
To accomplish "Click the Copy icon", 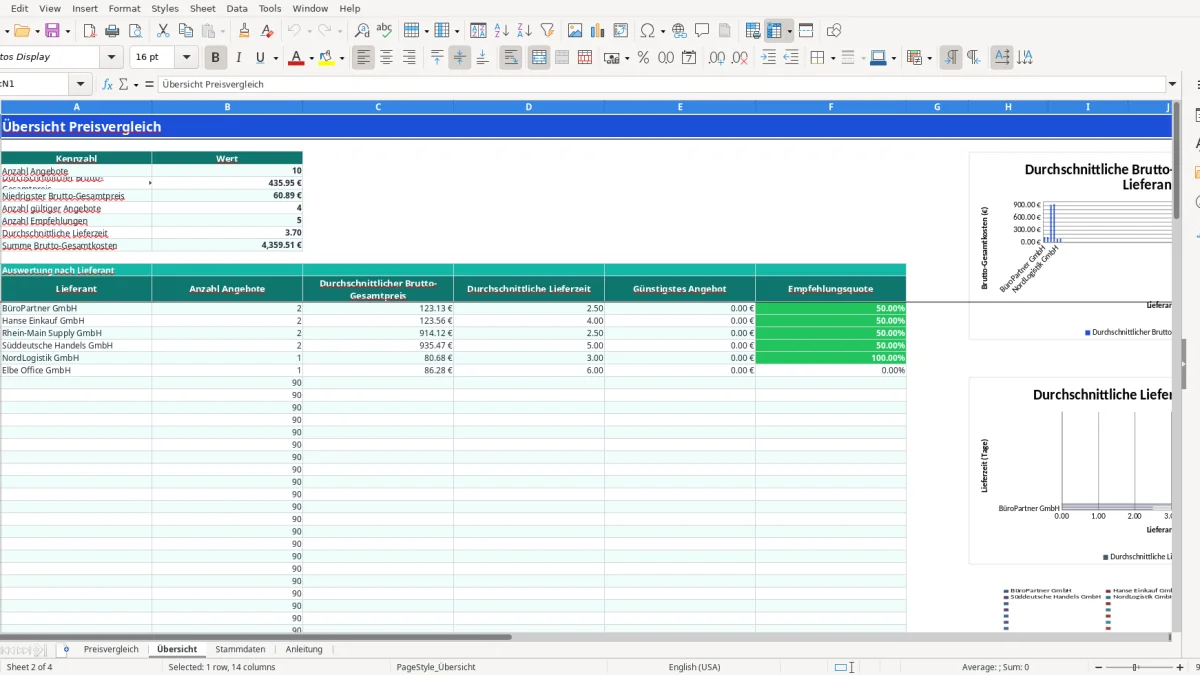I will pyautogui.click(x=185, y=31).
